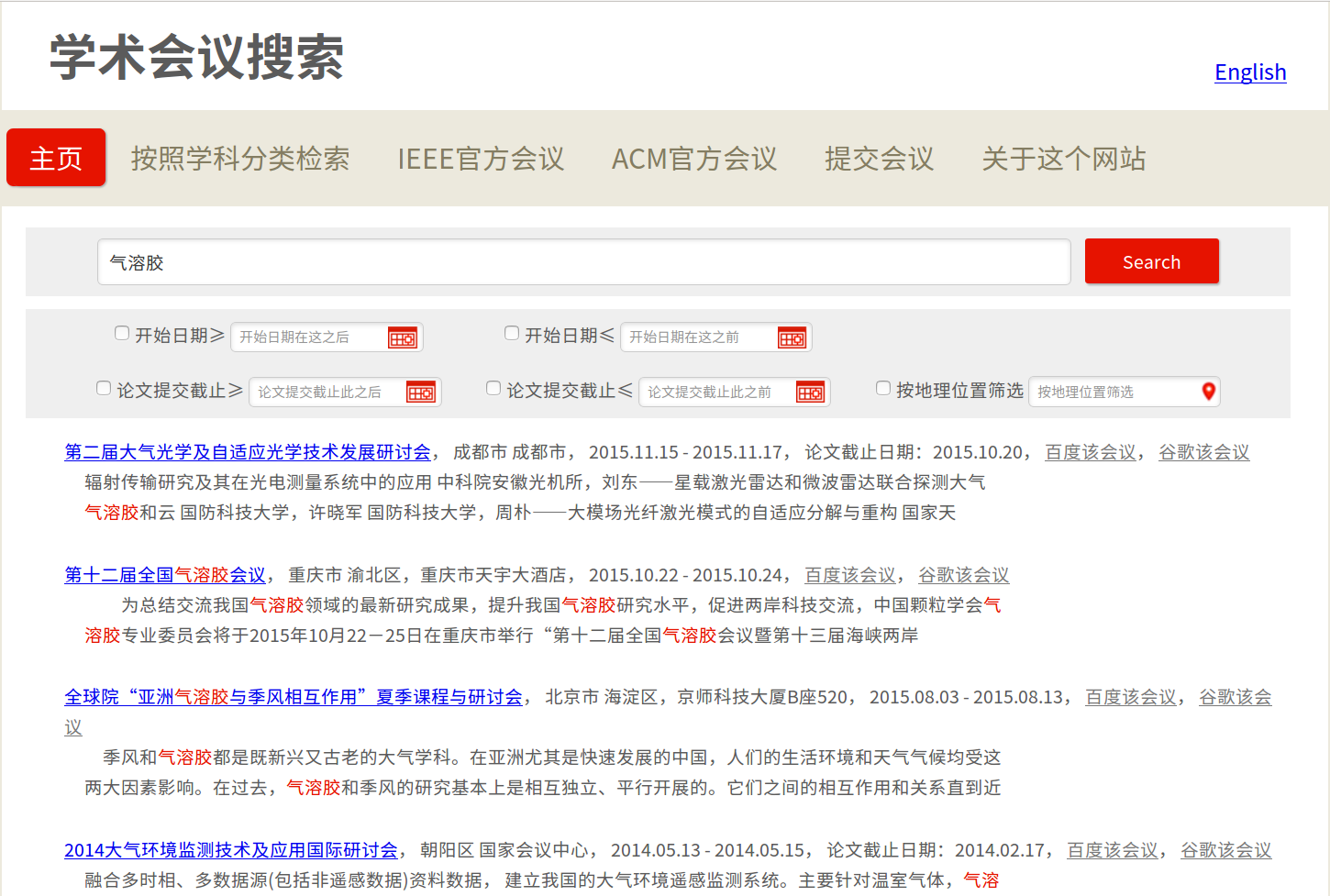Open the calendar picker for 论文提交截止此之前
Image resolution: width=1330 pixels, height=896 pixels.
tap(811, 392)
